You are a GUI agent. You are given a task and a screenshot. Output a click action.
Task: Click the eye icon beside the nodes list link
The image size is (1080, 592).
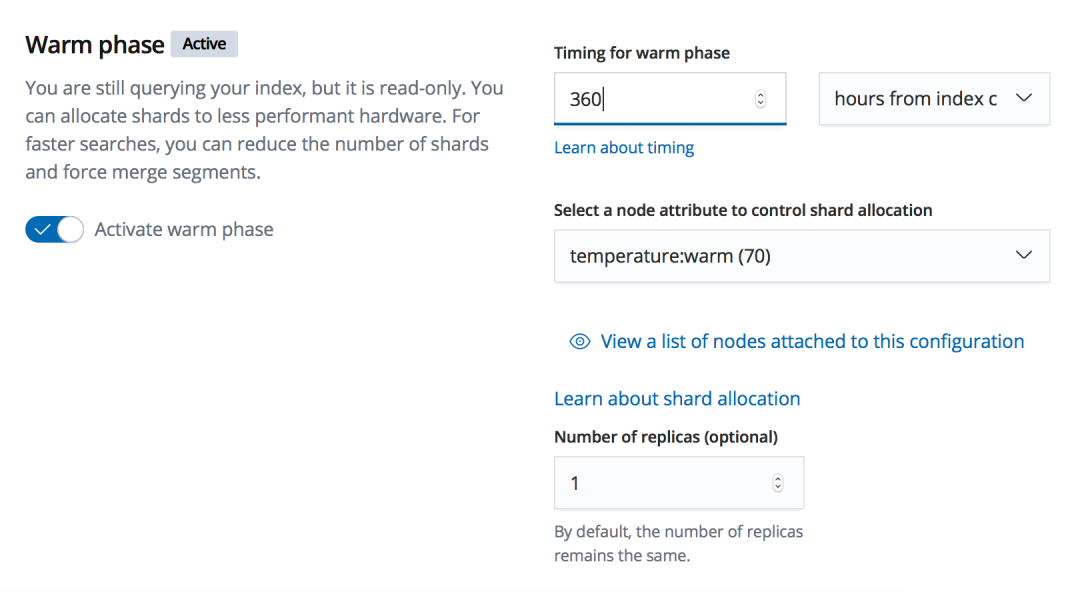[580, 342]
